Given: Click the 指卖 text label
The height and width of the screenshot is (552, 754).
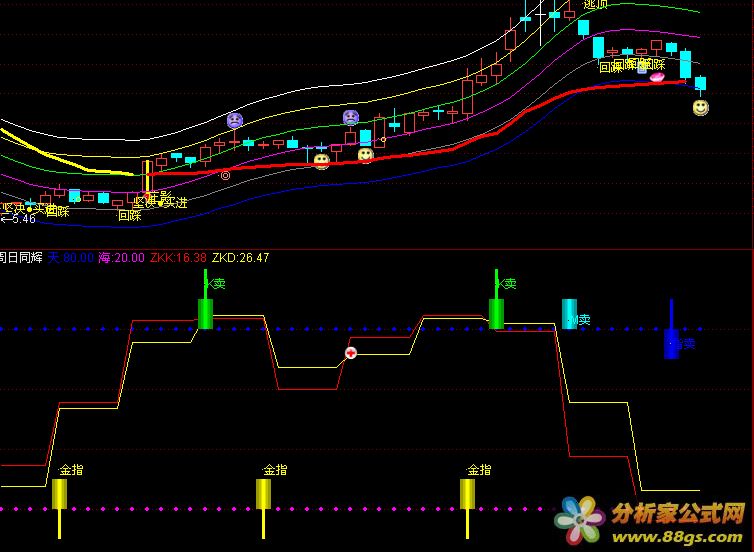Looking at the screenshot, I should point(683,343).
